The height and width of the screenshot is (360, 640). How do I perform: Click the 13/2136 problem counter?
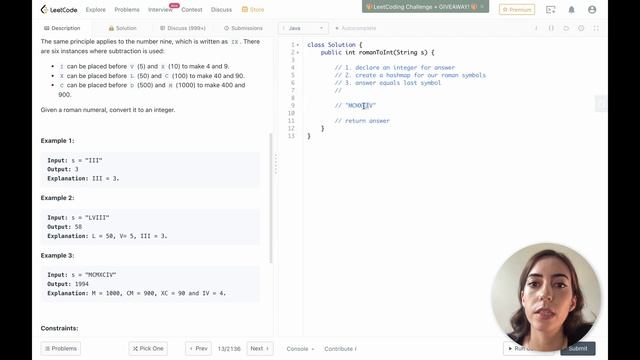[x=229, y=349]
